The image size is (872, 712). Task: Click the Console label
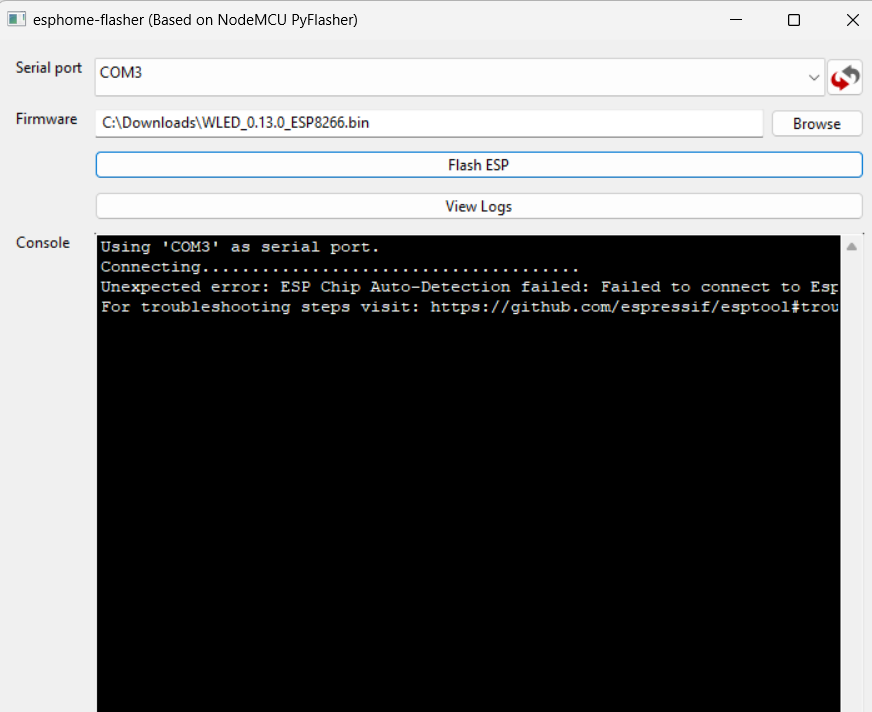[43, 243]
